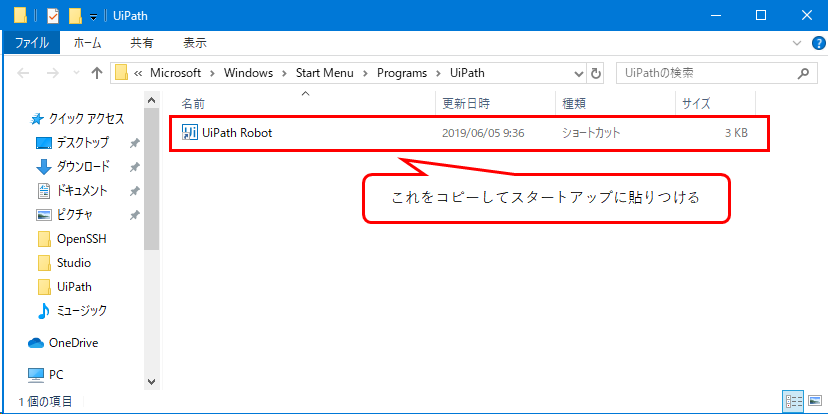Open ミュージック in navigation pane
The image size is (828, 414).
coord(82,310)
